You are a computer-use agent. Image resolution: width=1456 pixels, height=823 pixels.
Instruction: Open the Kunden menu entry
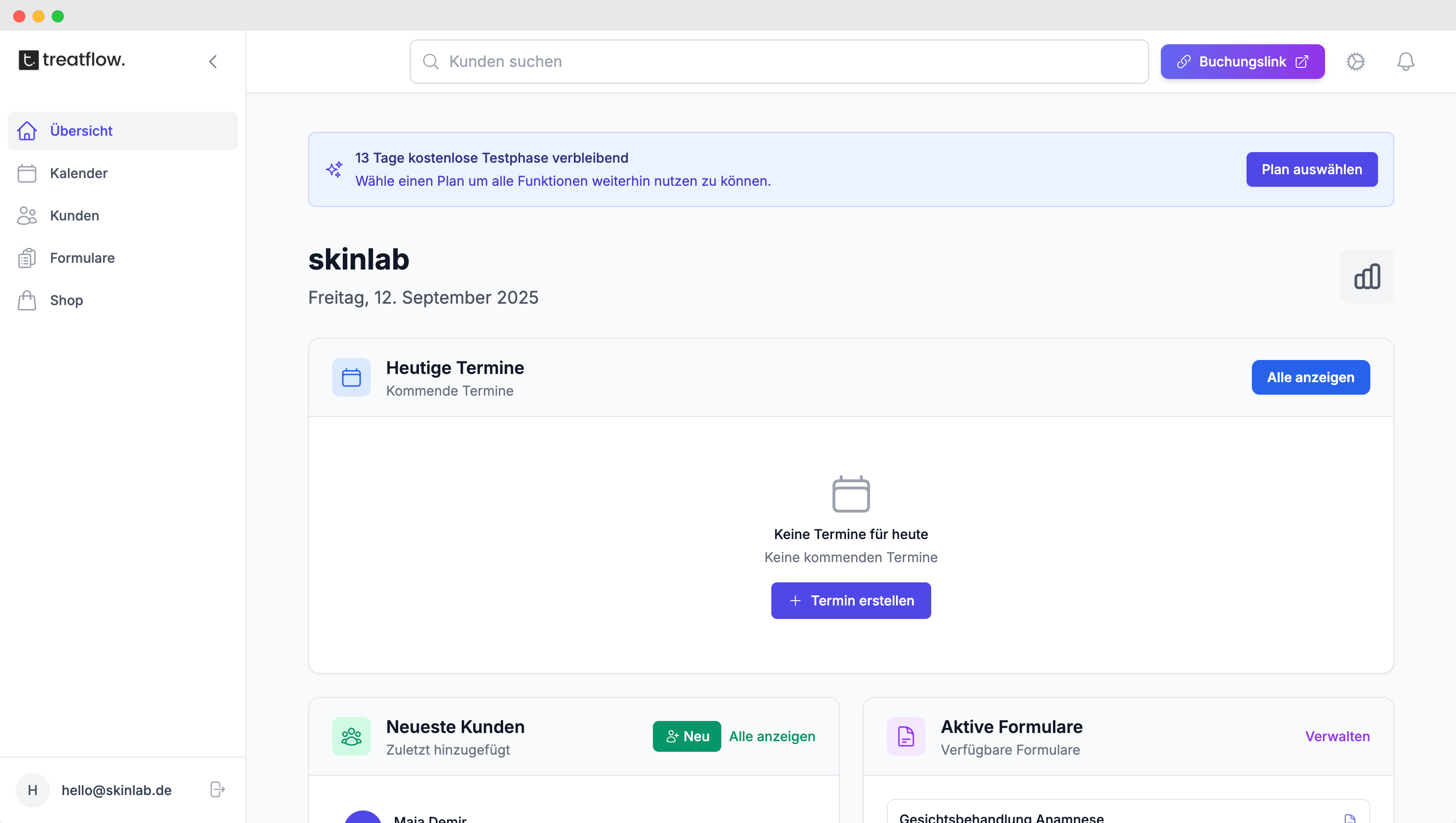point(74,215)
